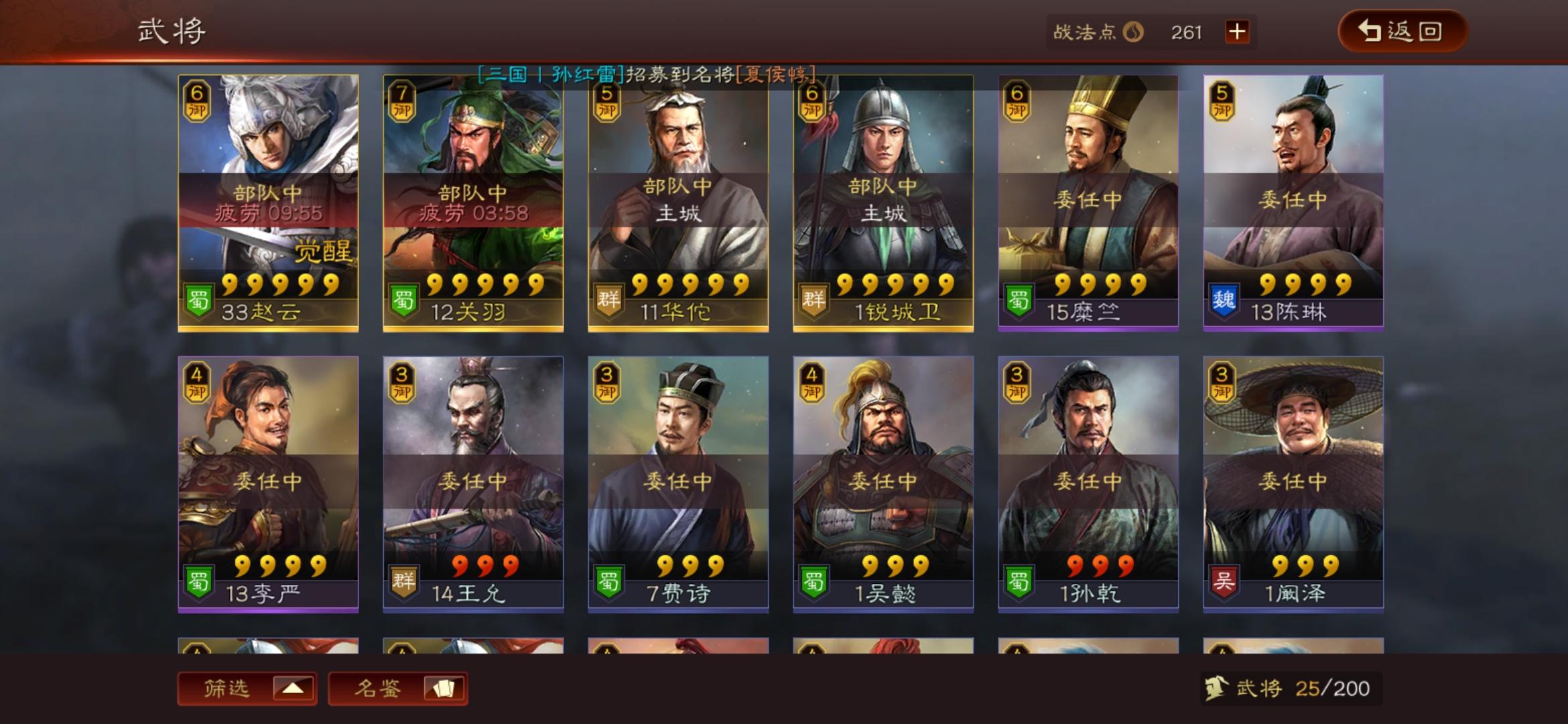Tap the 吴 faction badge on 阚泽 card

(1224, 582)
